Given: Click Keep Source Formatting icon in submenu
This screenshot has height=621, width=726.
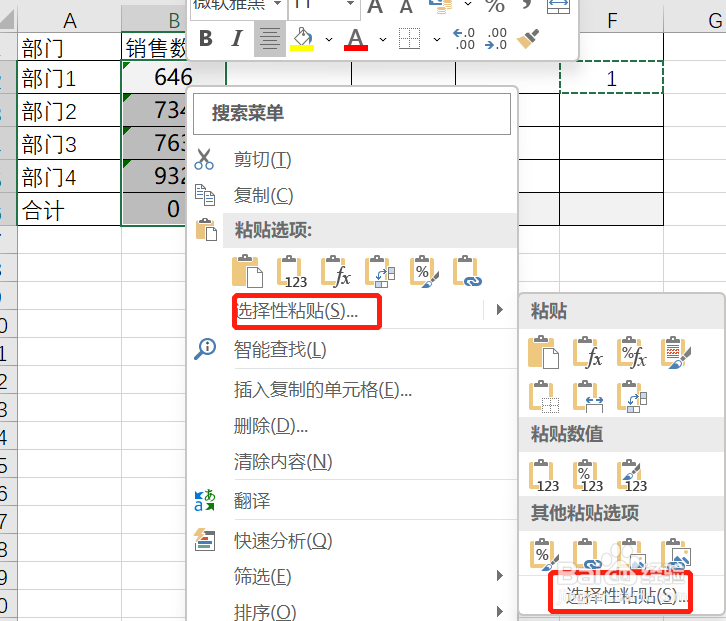Looking at the screenshot, I should point(676,352).
